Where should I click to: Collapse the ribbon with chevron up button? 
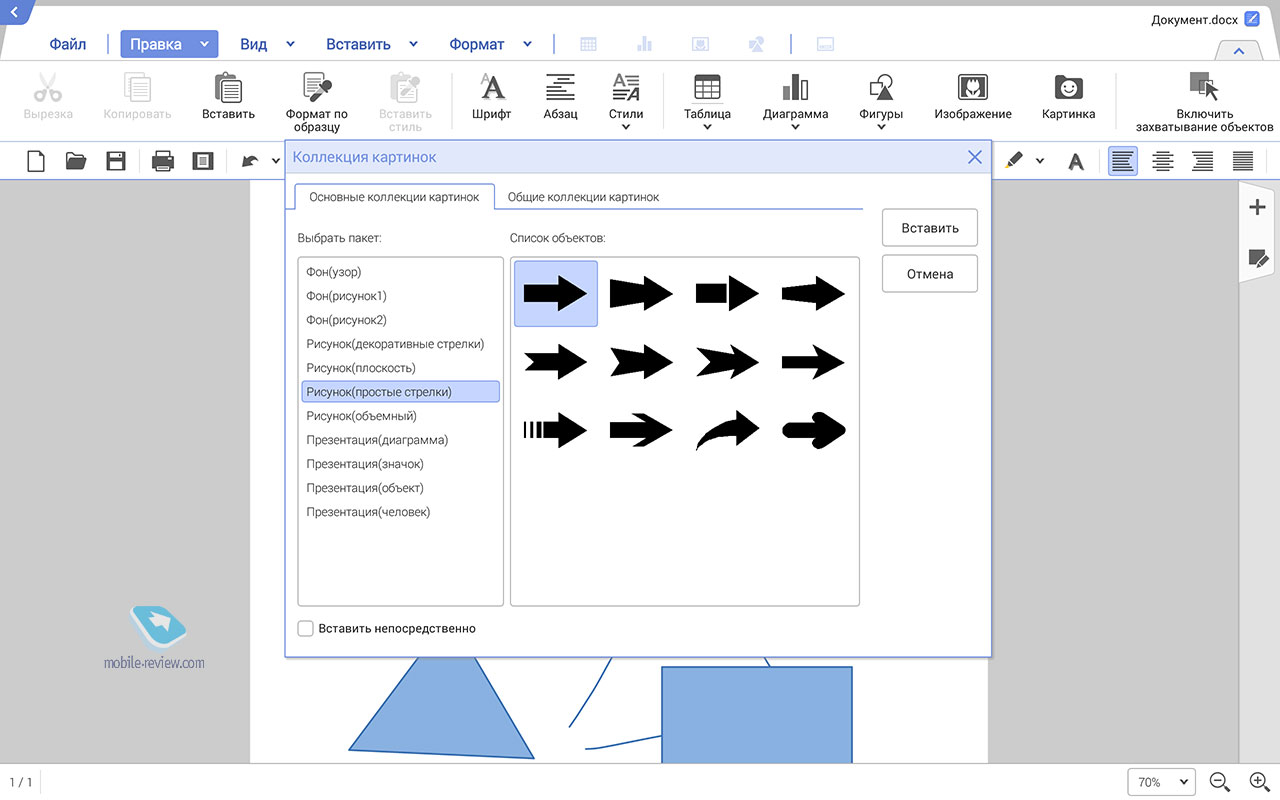(x=1238, y=51)
